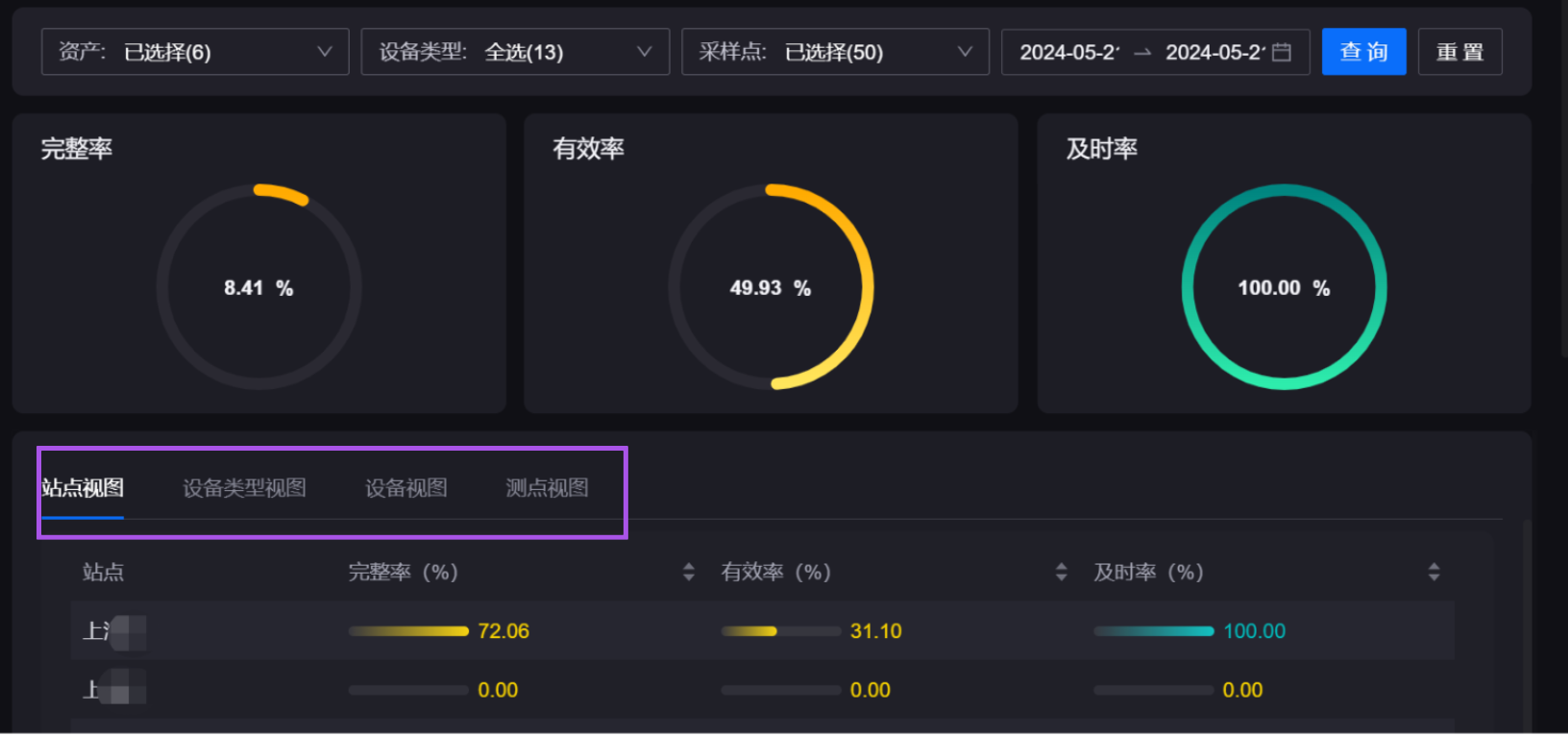This screenshot has height=736, width=1568.
Task: Sort the 及时率 (%) column
Action: (1433, 573)
